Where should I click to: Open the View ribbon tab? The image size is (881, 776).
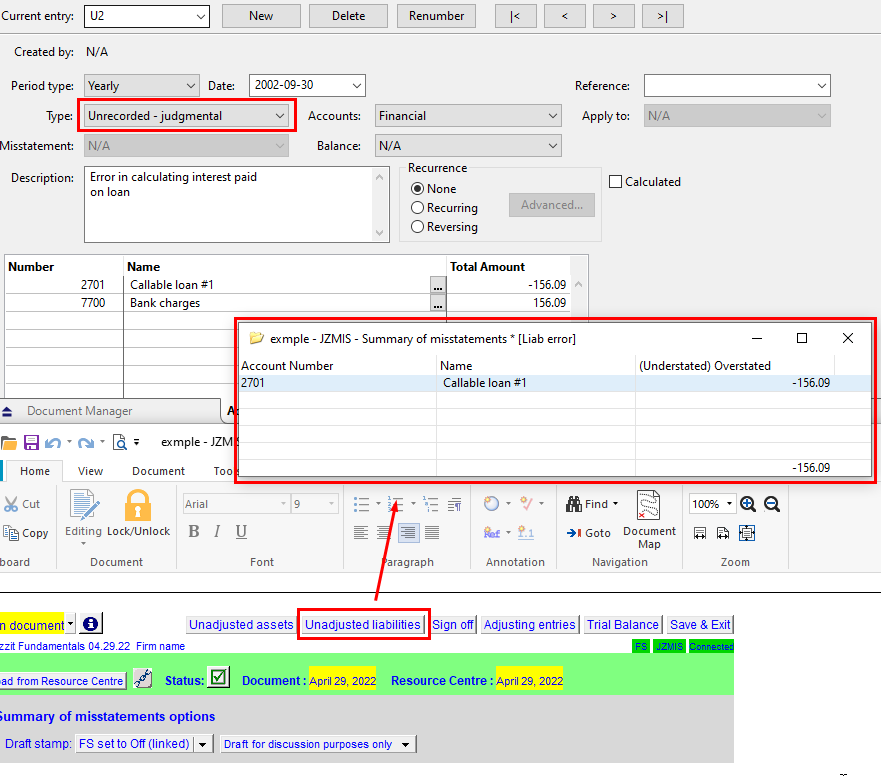click(90, 471)
